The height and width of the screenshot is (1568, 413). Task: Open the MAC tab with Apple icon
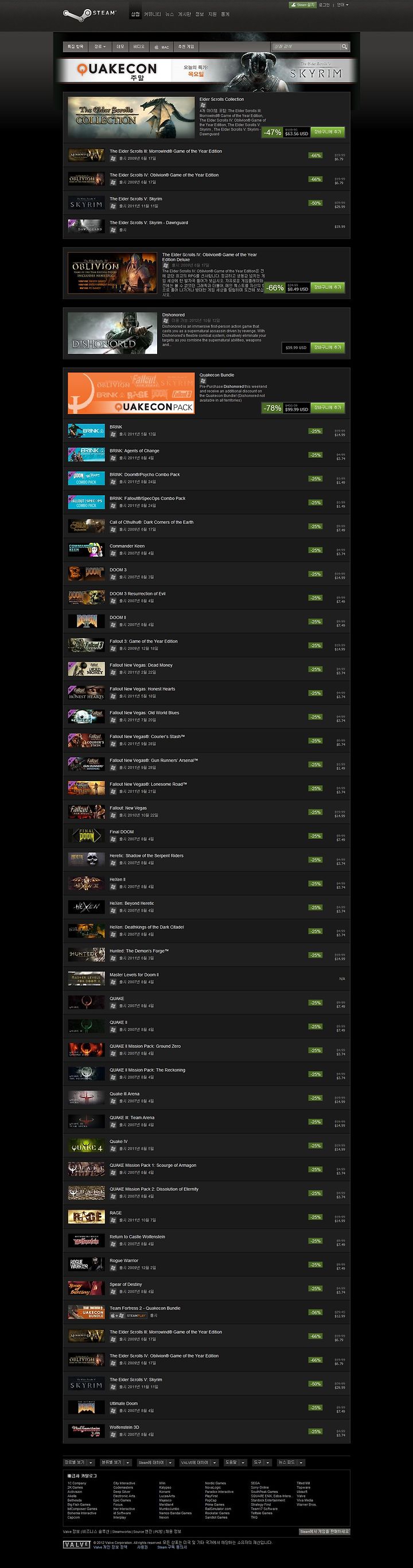coord(161,47)
